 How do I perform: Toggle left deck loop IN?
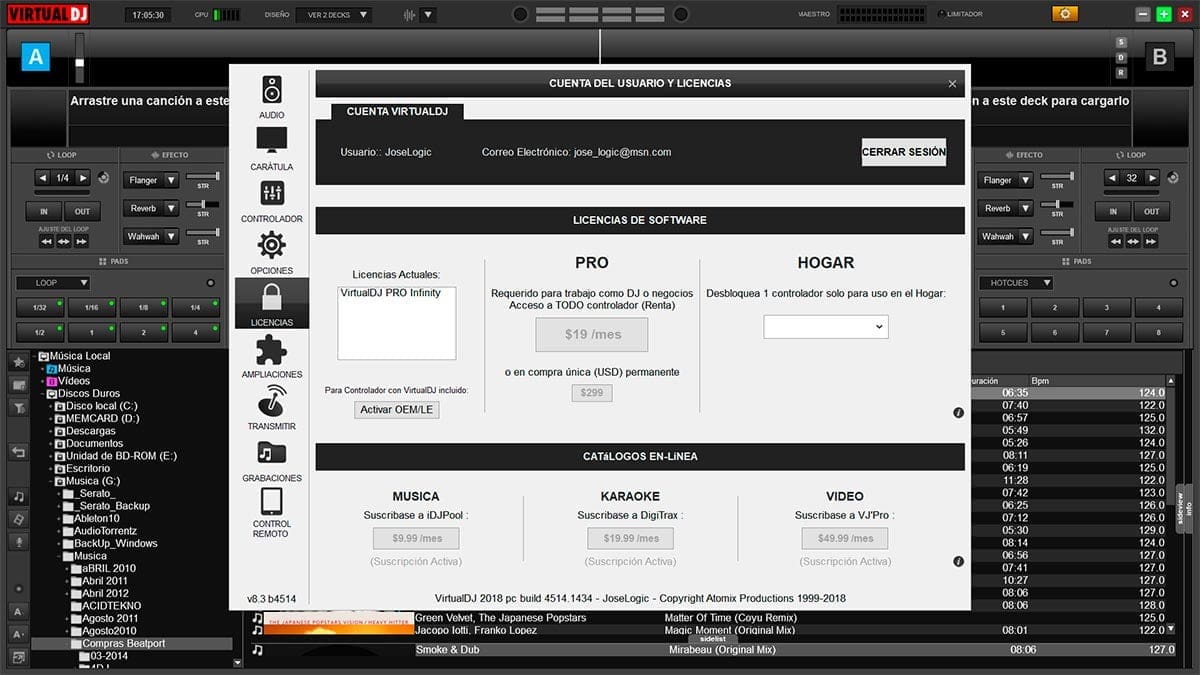pyautogui.click(x=44, y=211)
